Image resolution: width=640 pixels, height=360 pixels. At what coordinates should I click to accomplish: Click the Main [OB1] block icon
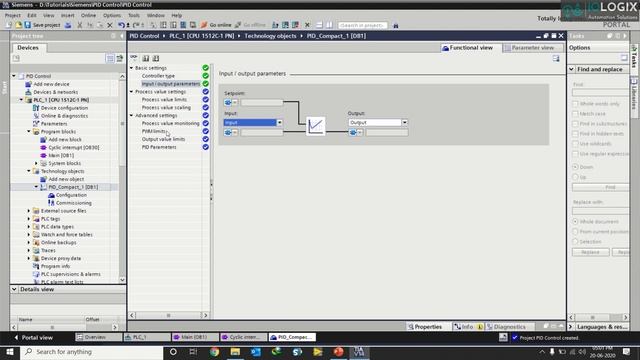43,156
